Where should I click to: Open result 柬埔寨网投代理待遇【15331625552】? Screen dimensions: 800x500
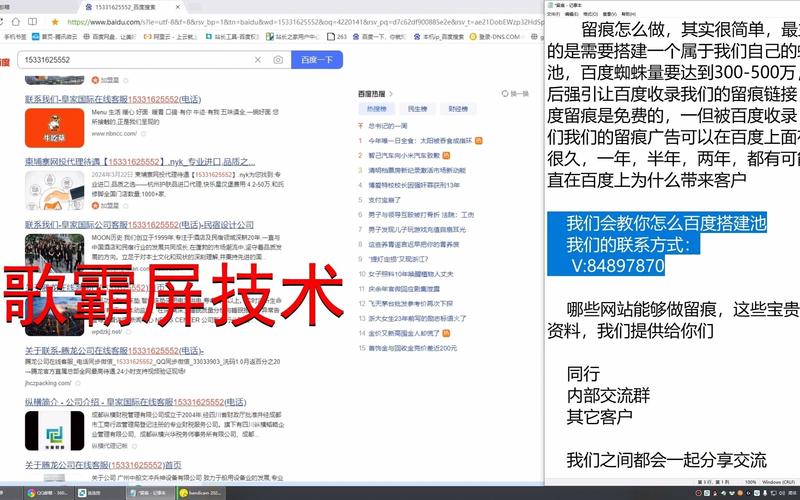point(140,162)
